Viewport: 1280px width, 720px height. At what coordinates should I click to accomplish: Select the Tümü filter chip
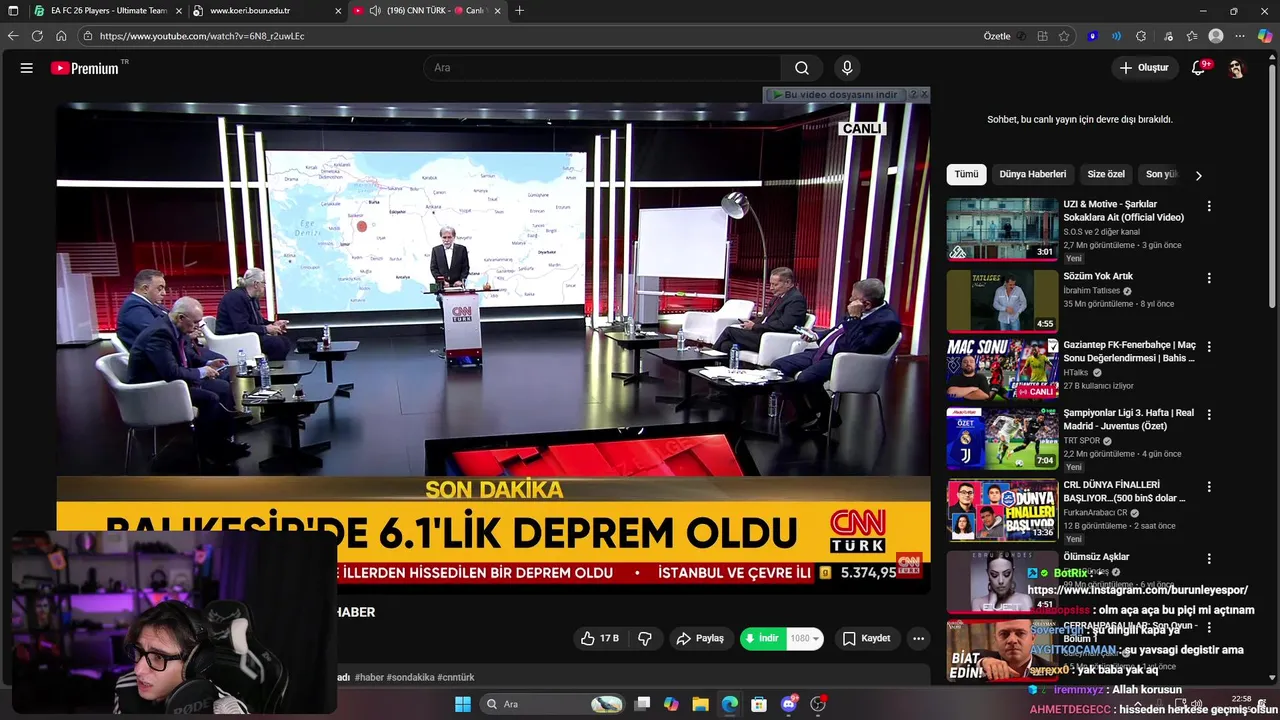(x=966, y=174)
